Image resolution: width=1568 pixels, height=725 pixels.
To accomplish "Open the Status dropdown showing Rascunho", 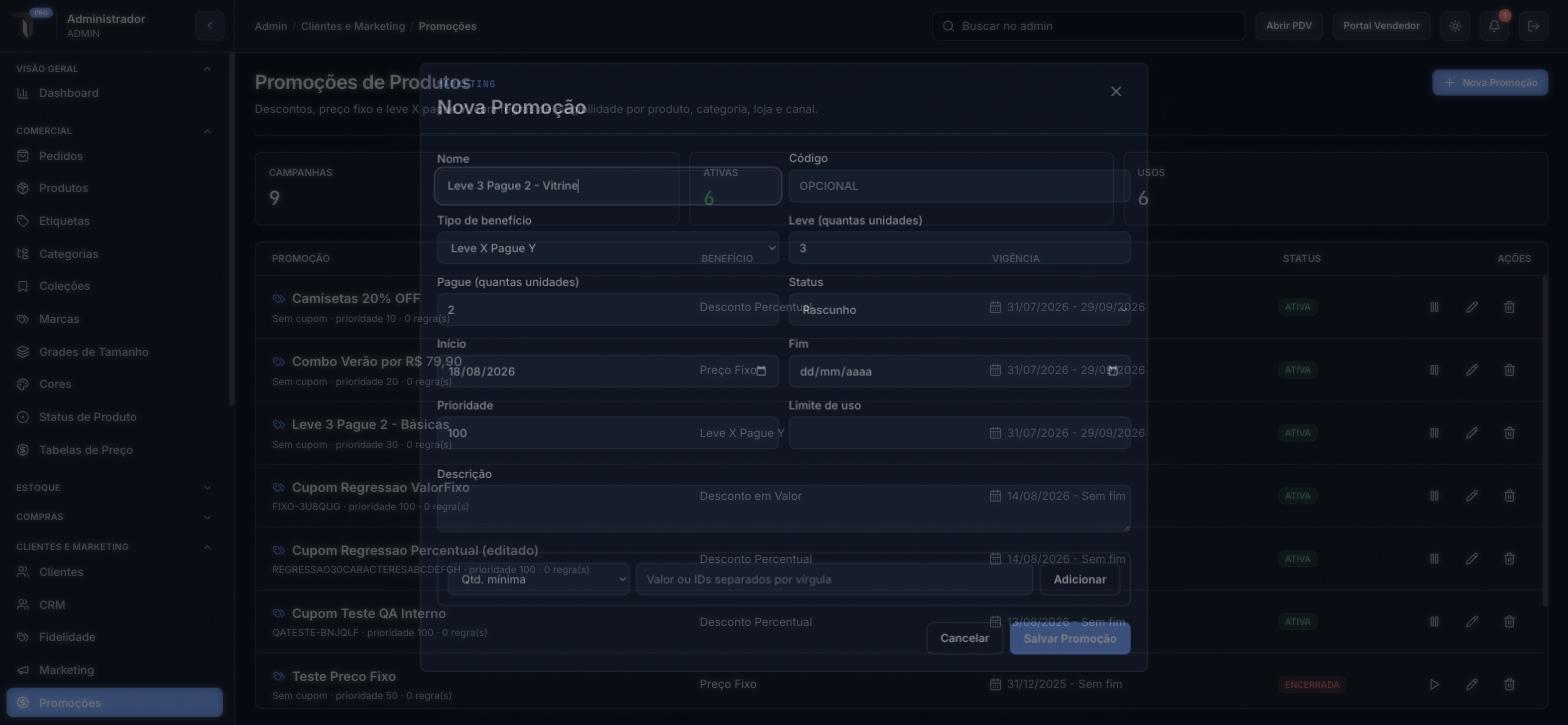I will point(960,310).
